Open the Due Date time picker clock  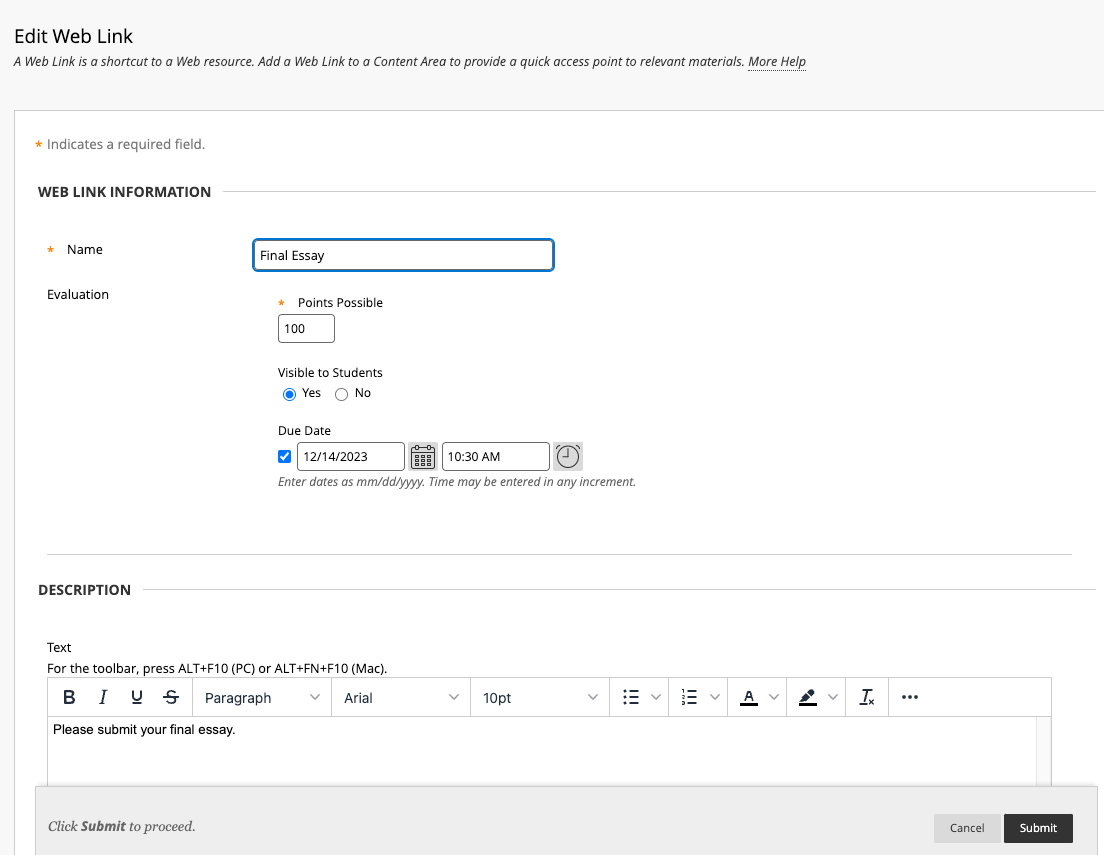click(x=568, y=456)
